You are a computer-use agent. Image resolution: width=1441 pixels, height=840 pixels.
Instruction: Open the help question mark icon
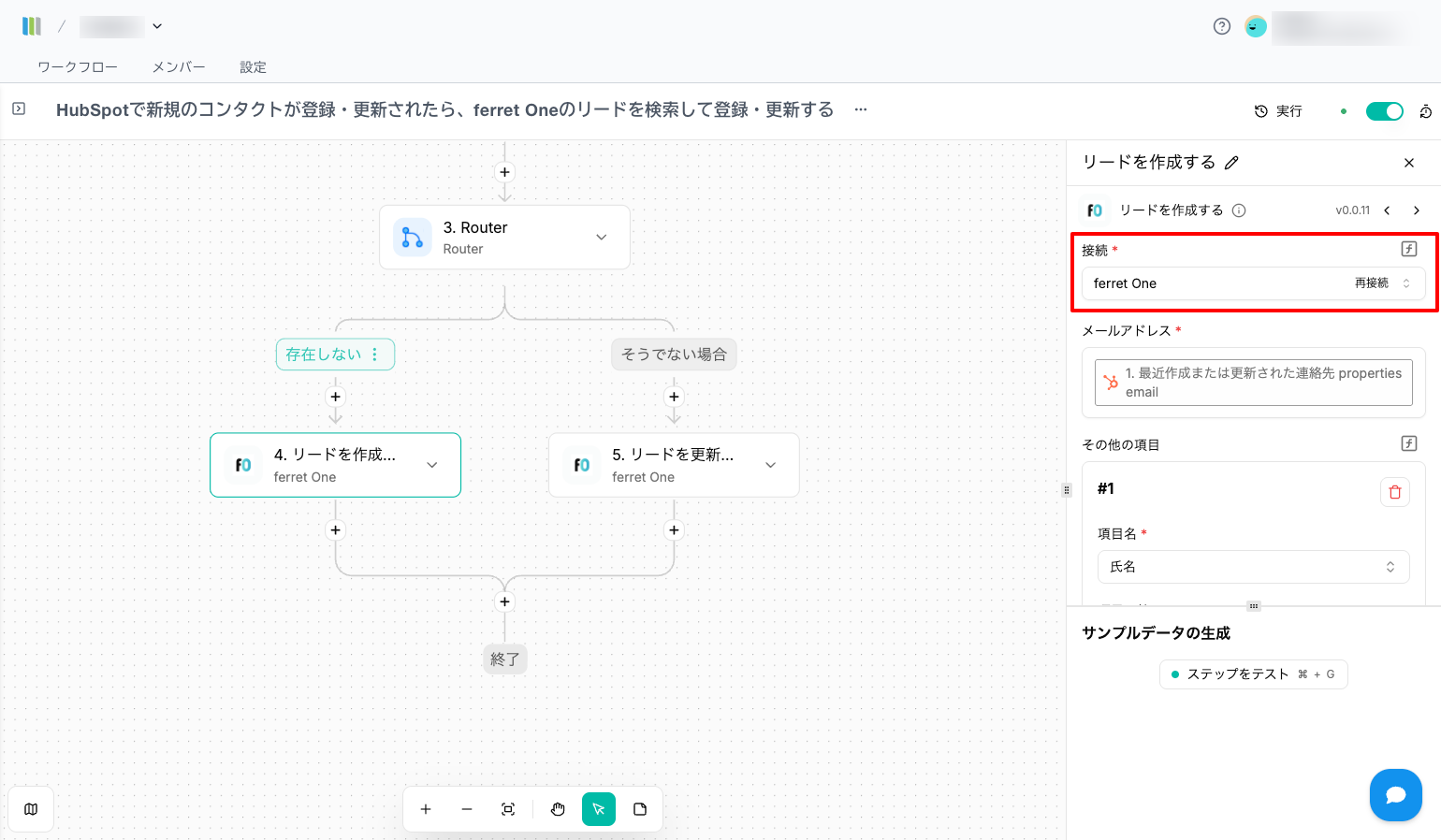pyautogui.click(x=1221, y=26)
